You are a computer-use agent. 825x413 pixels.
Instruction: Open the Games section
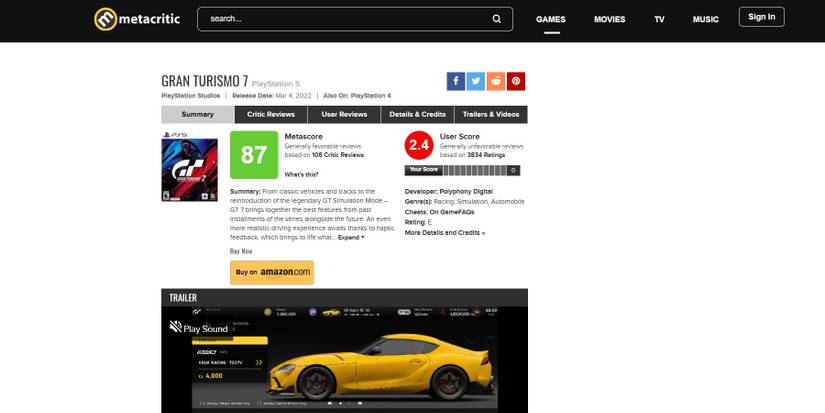pyautogui.click(x=551, y=19)
